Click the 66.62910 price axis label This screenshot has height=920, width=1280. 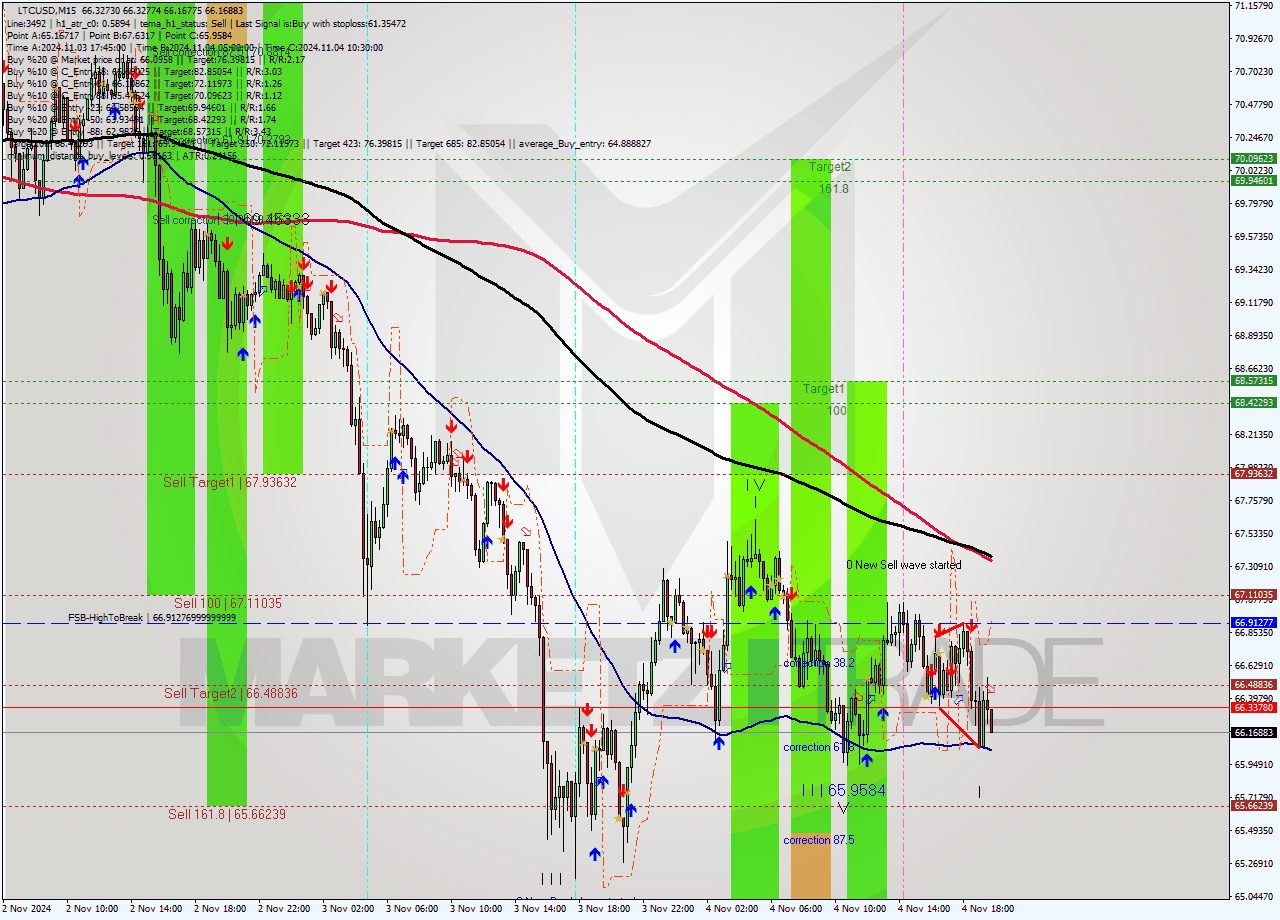tap(1253, 665)
